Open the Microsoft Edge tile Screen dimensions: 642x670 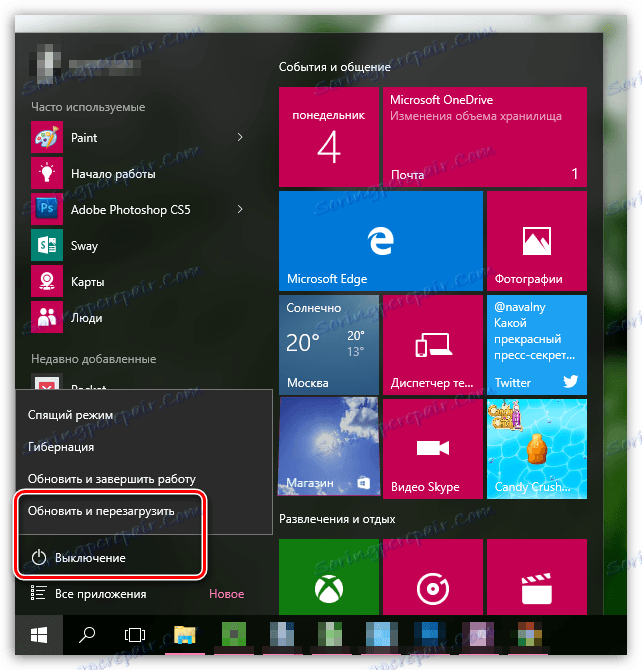point(381,241)
